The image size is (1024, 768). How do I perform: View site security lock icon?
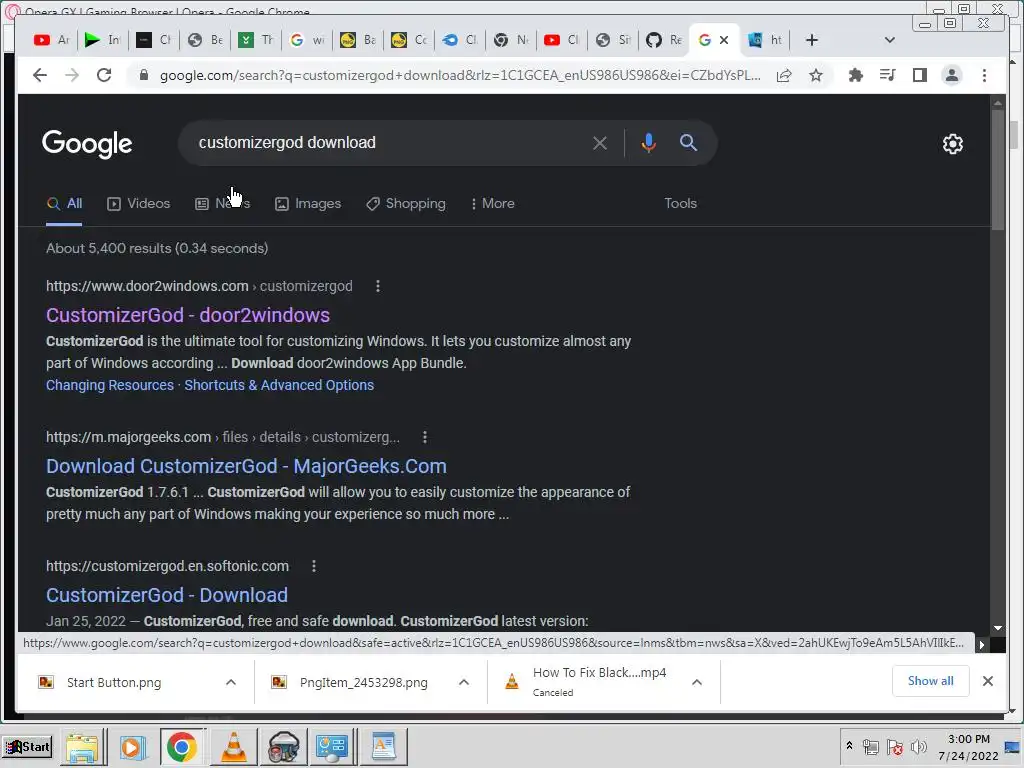pos(144,75)
